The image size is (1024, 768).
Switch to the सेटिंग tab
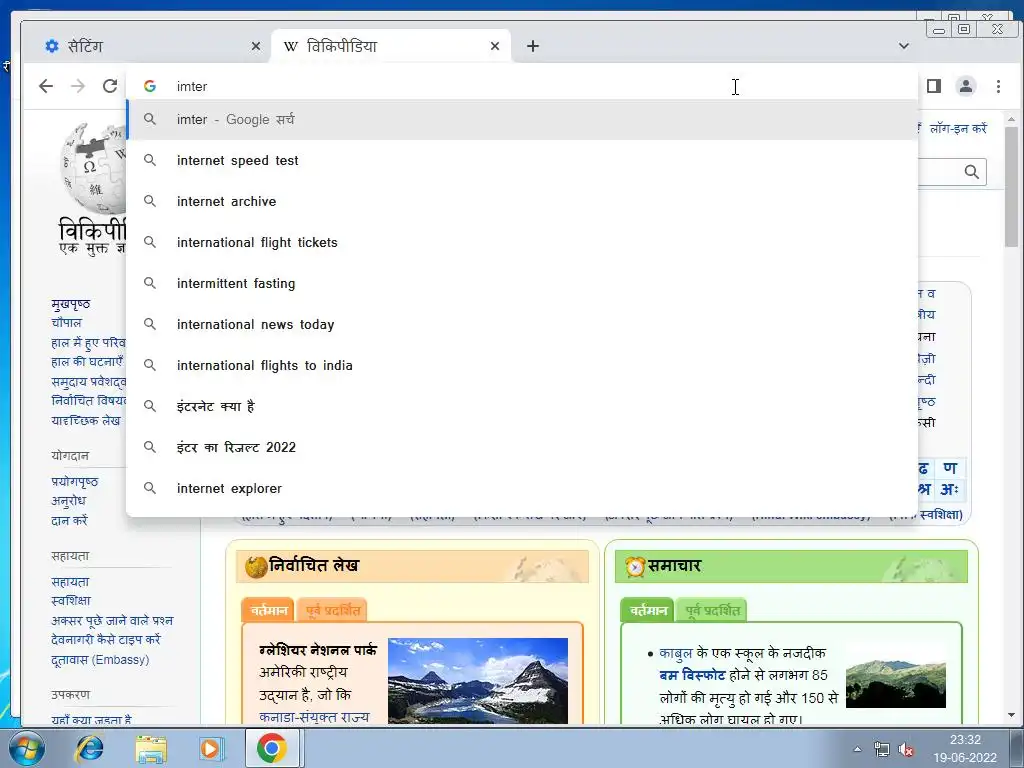click(x=148, y=46)
